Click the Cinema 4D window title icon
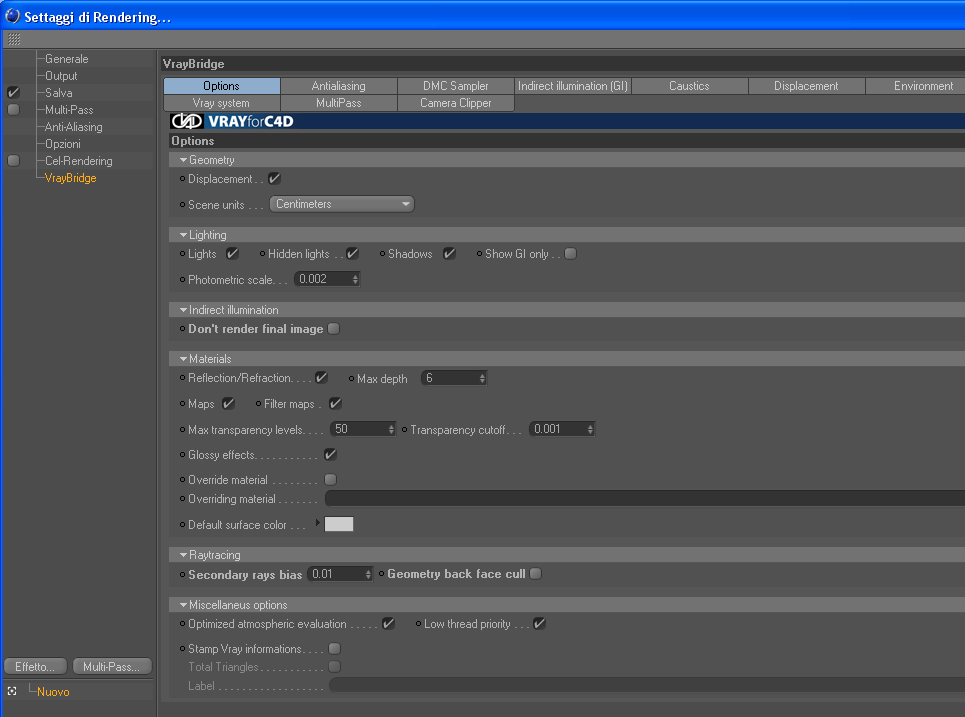 [12, 17]
